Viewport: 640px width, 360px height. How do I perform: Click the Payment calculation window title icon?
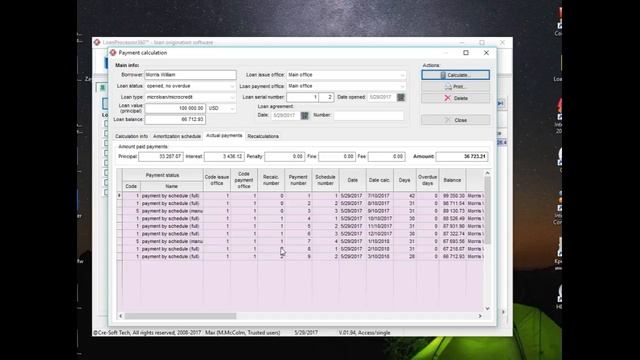[x=113, y=53]
